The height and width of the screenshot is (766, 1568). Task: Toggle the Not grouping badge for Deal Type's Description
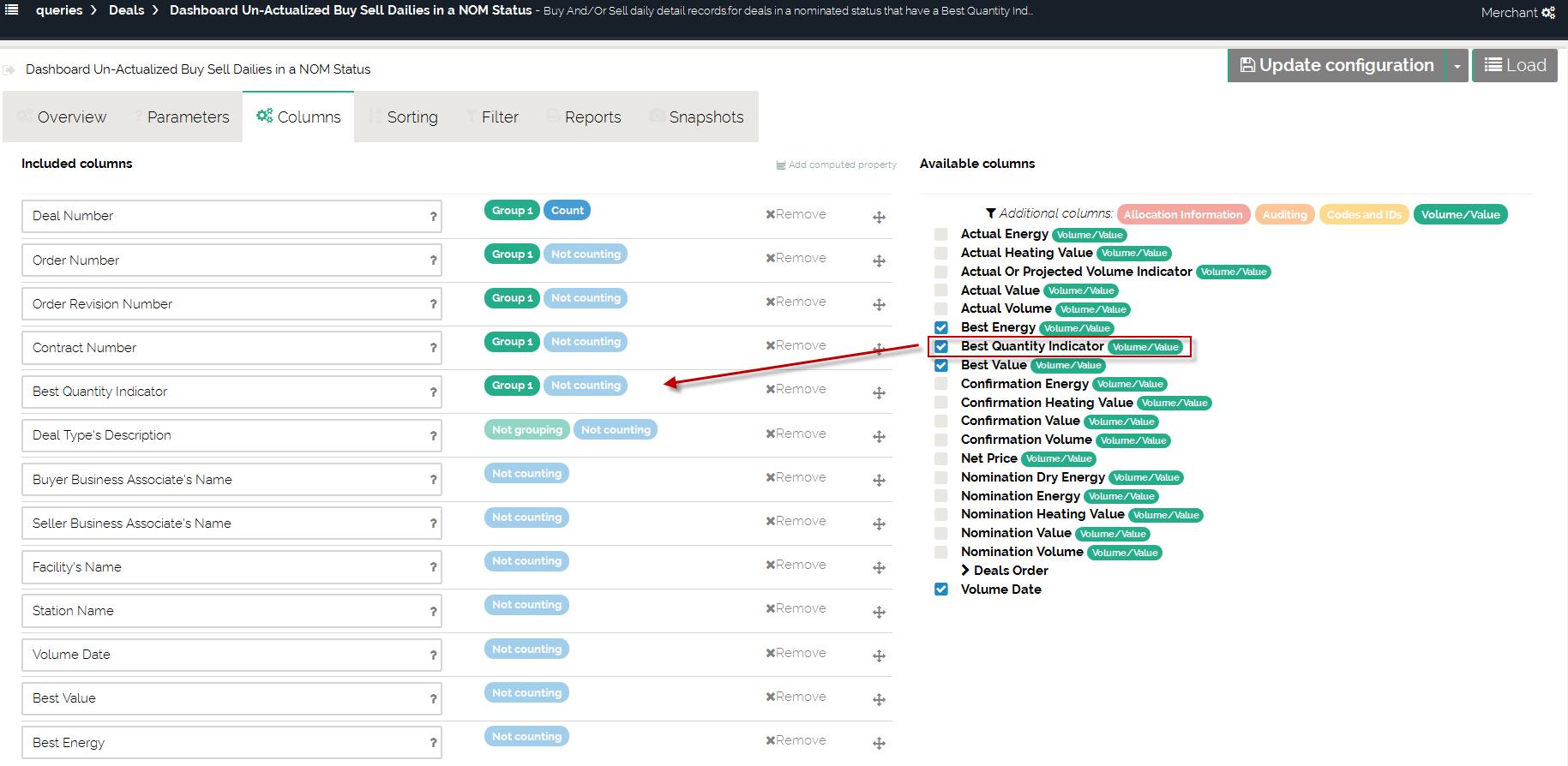(x=526, y=430)
